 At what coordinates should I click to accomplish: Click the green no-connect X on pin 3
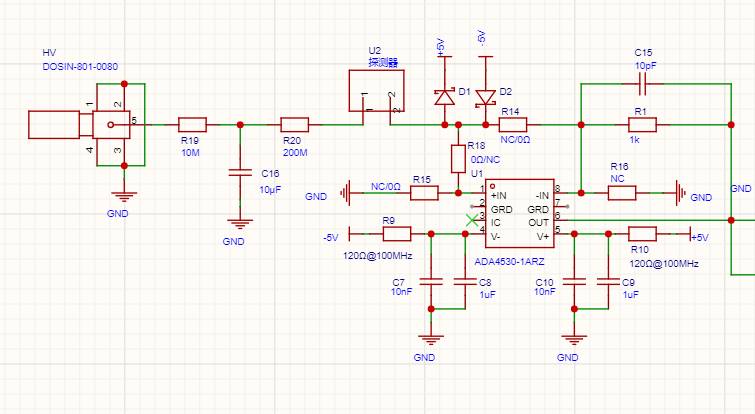point(472,220)
